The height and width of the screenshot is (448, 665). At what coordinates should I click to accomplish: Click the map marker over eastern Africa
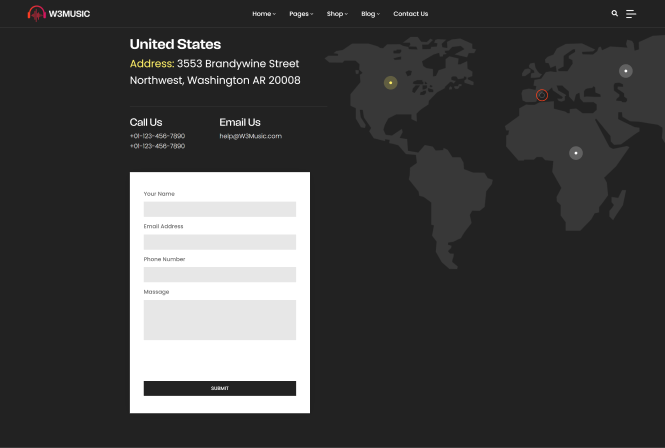click(576, 153)
